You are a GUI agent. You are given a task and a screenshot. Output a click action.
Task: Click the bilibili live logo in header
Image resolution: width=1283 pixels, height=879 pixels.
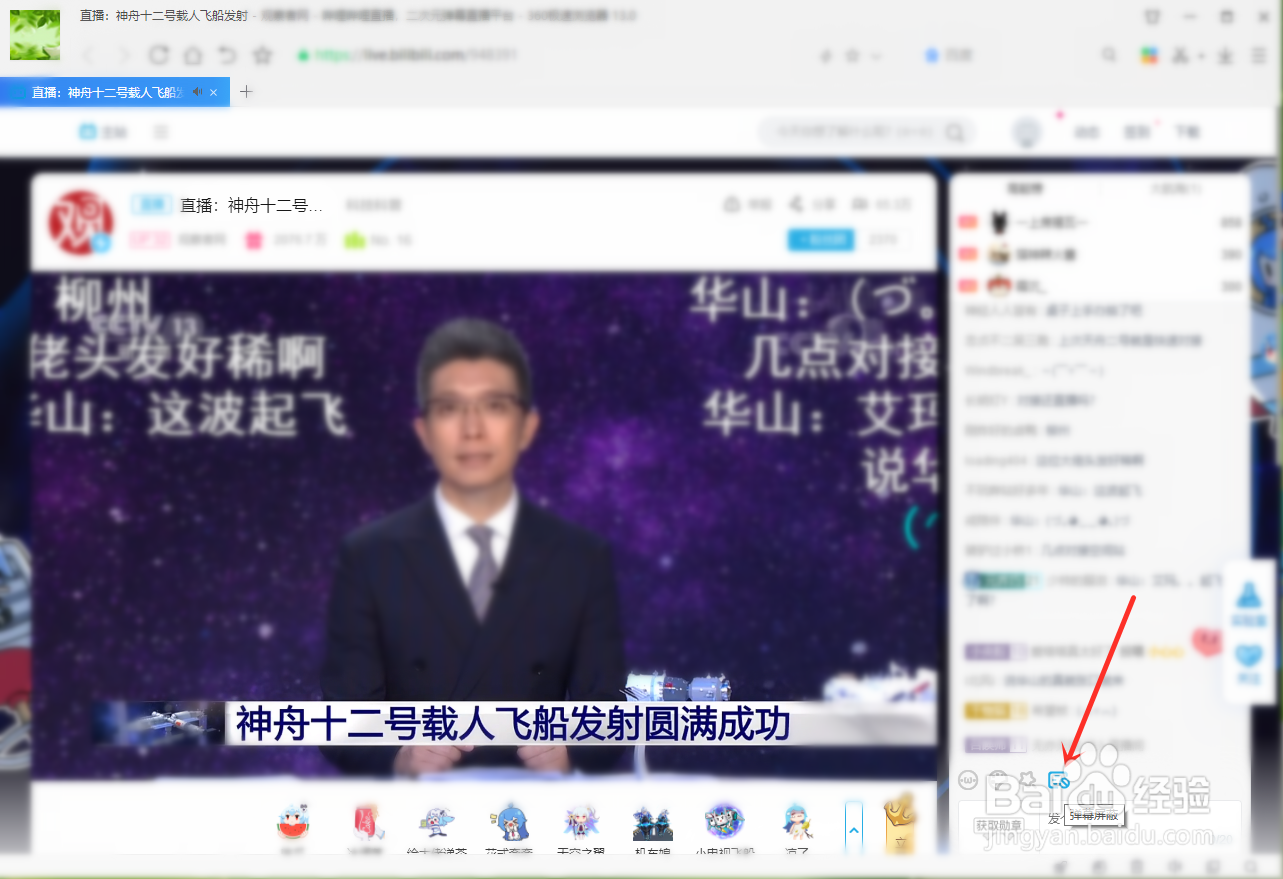[103, 132]
